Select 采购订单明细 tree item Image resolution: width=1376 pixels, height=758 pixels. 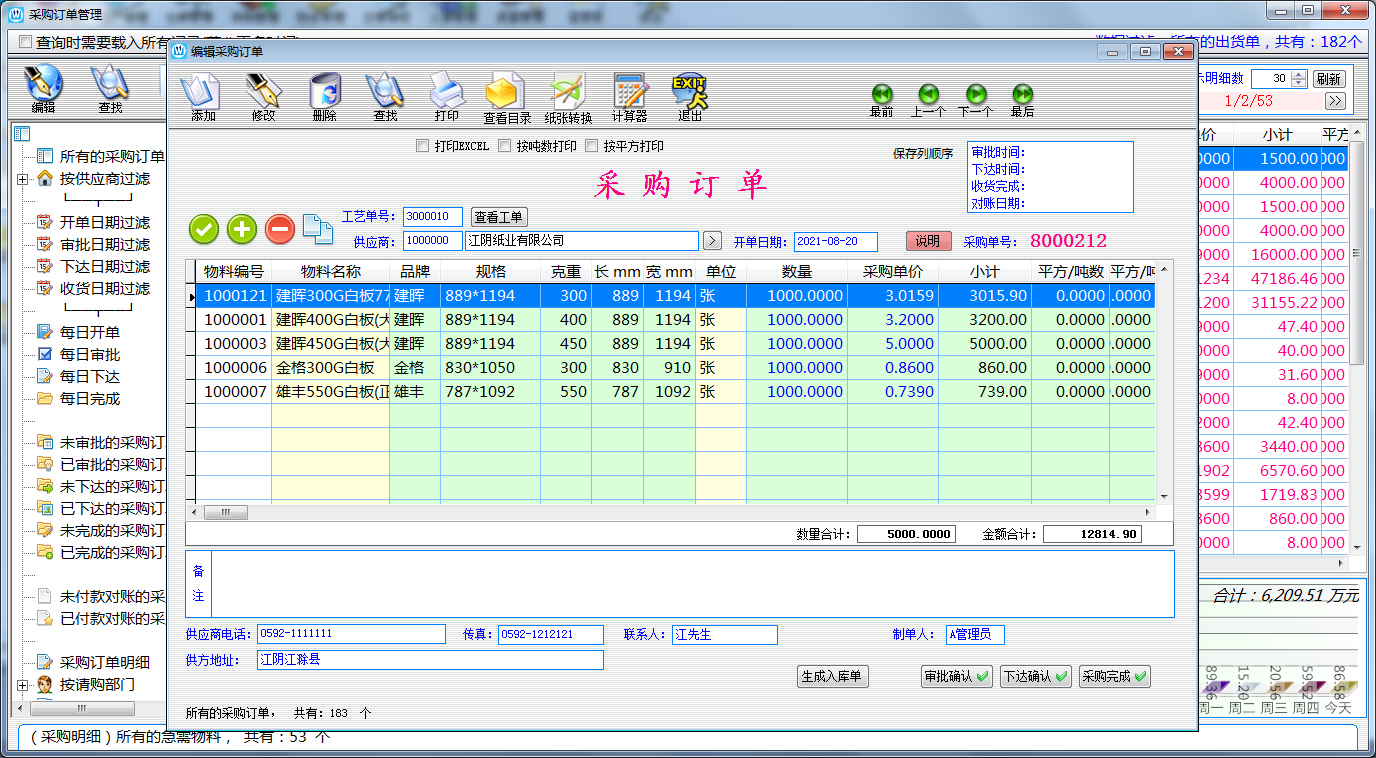[104, 662]
